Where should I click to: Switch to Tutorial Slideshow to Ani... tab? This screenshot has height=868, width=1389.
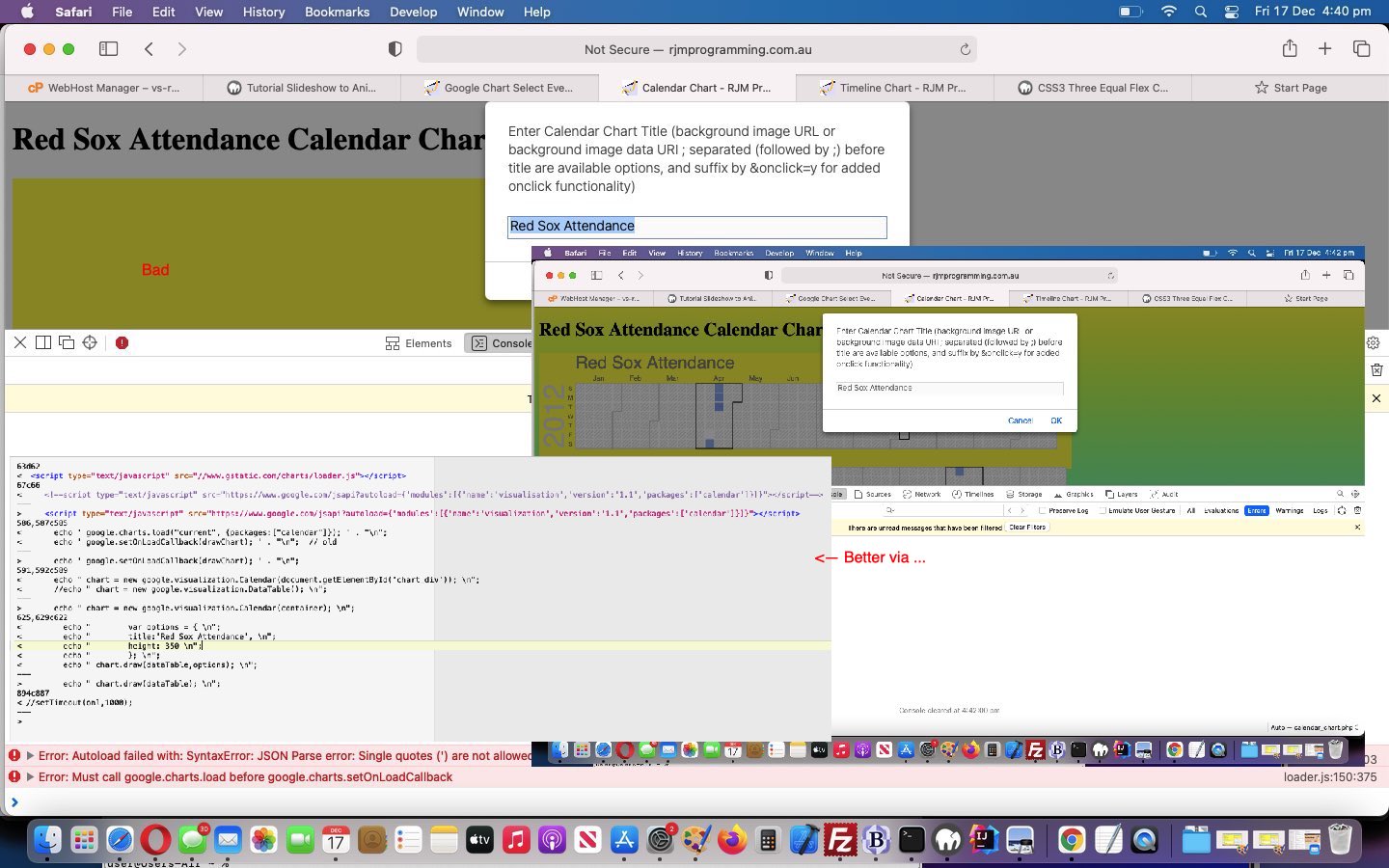302,88
